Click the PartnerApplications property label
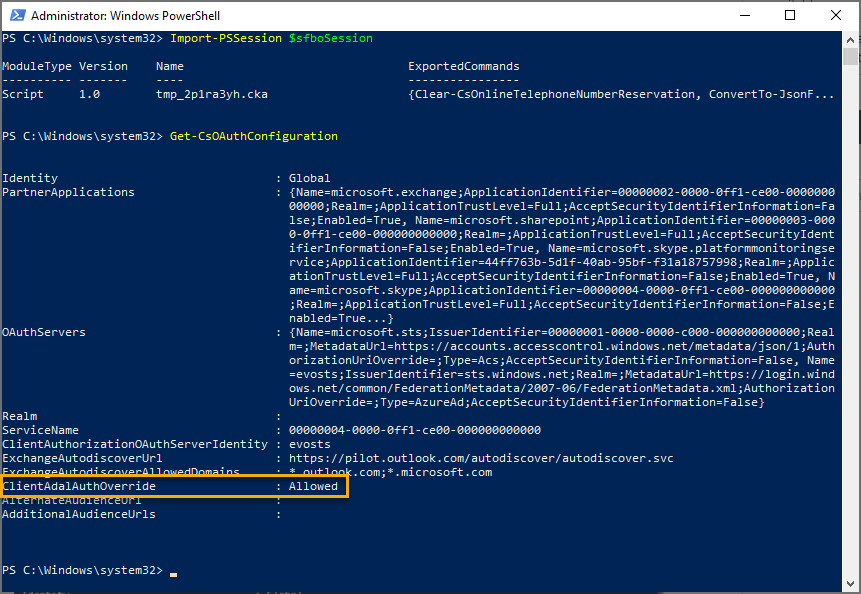 (x=68, y=192)
